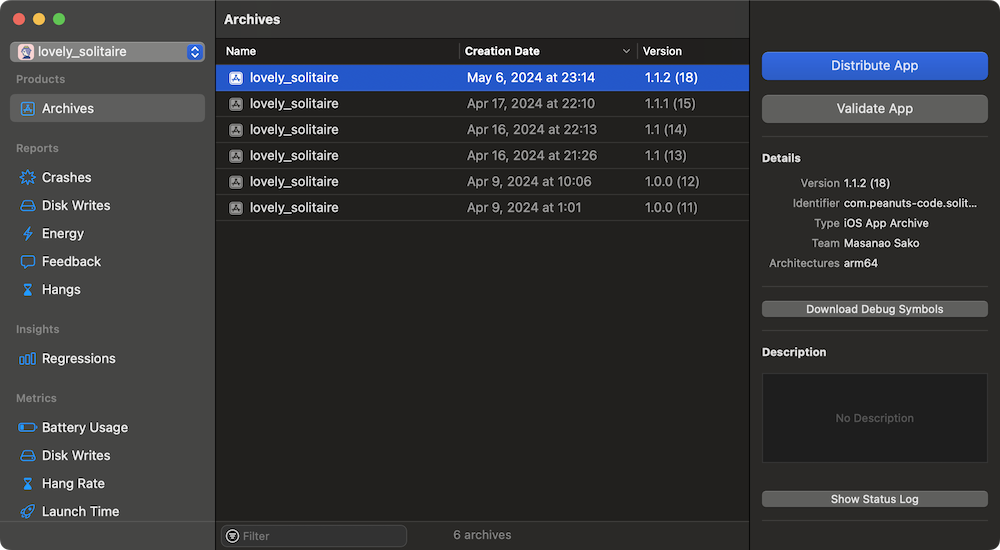
Task: Click the Filter search field
Action: [314, 536]
